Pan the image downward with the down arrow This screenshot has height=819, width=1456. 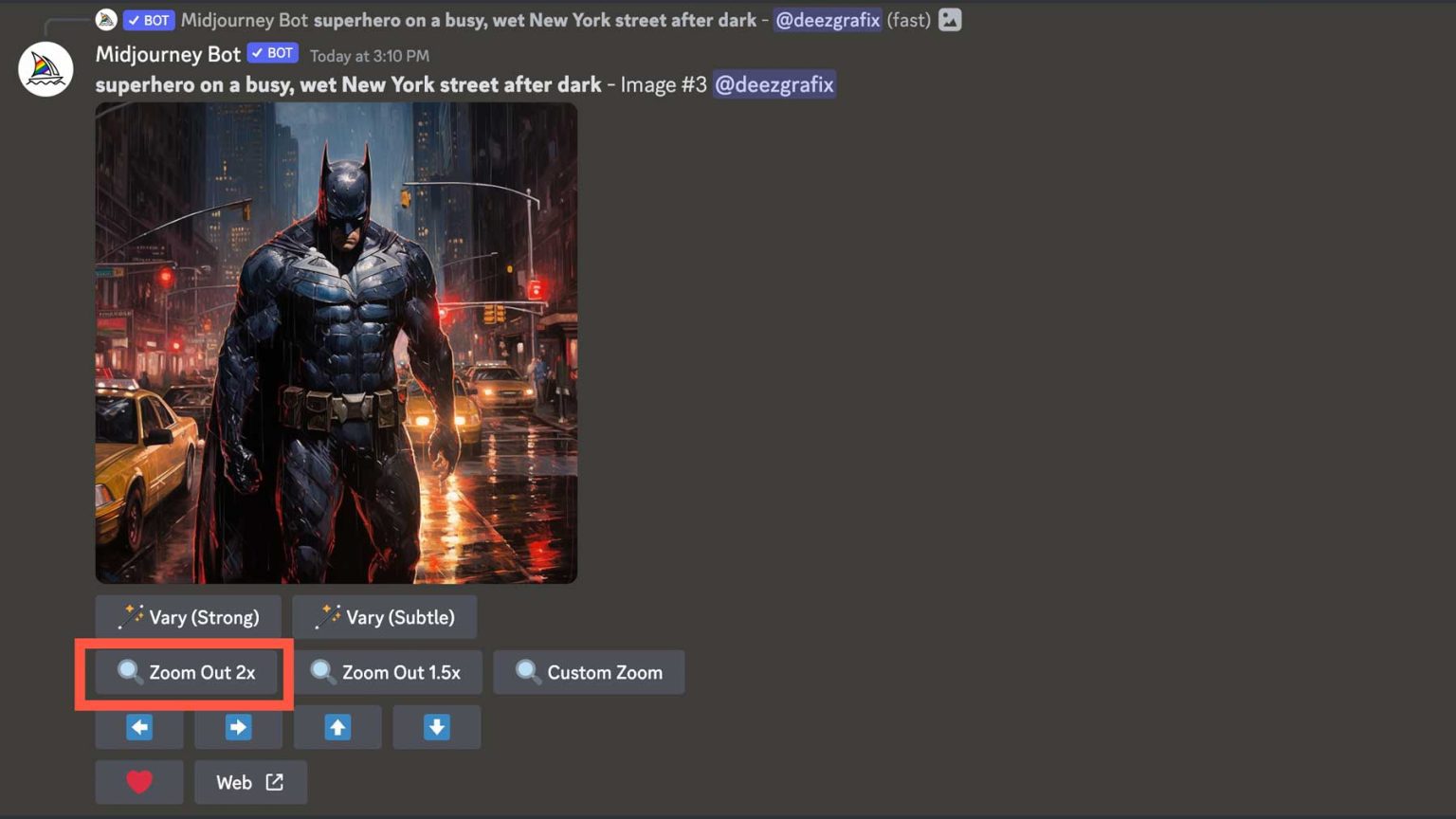pyautogui.click(x=436, y=727)
